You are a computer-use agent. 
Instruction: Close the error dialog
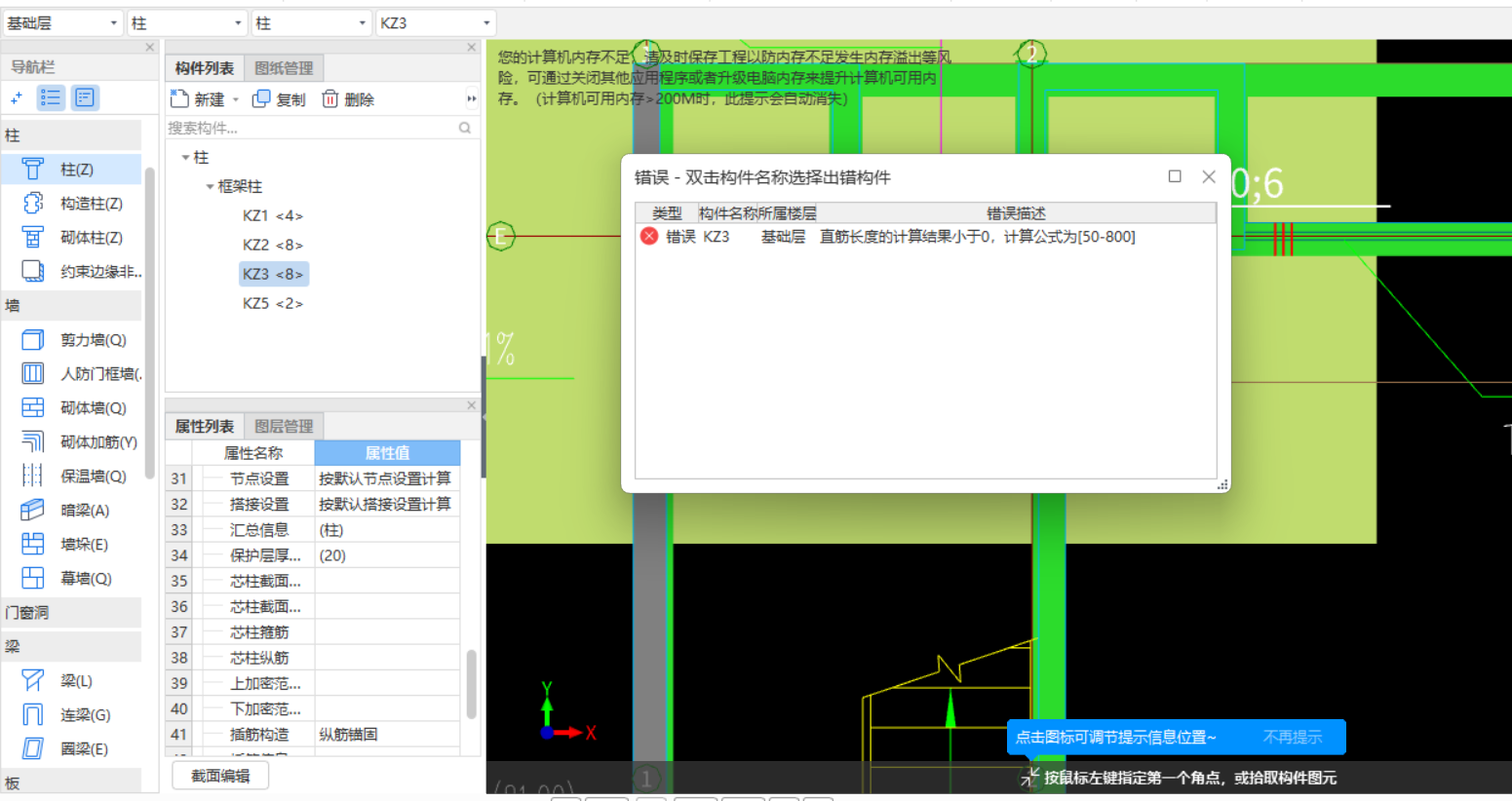[x=1209, y=176]
